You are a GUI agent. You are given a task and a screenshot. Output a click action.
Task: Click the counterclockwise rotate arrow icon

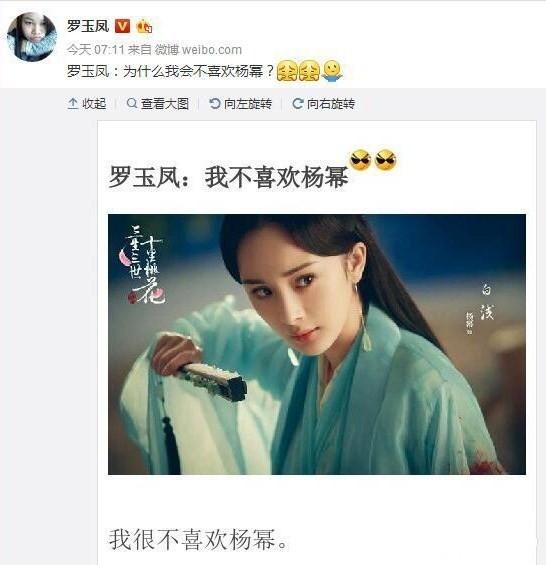click(215, 104)
